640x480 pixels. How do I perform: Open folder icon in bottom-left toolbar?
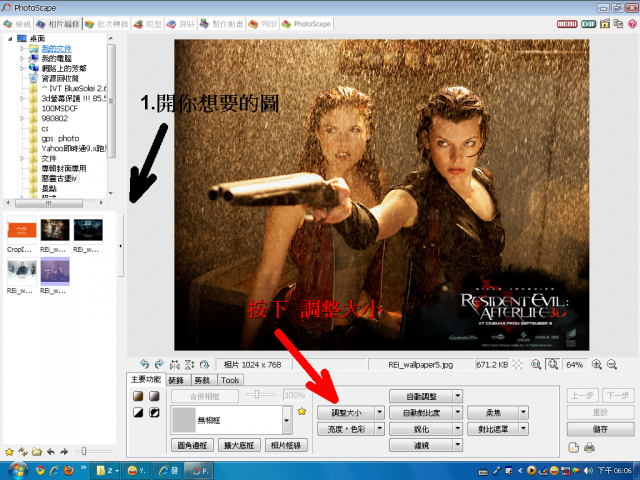(37, 451)
